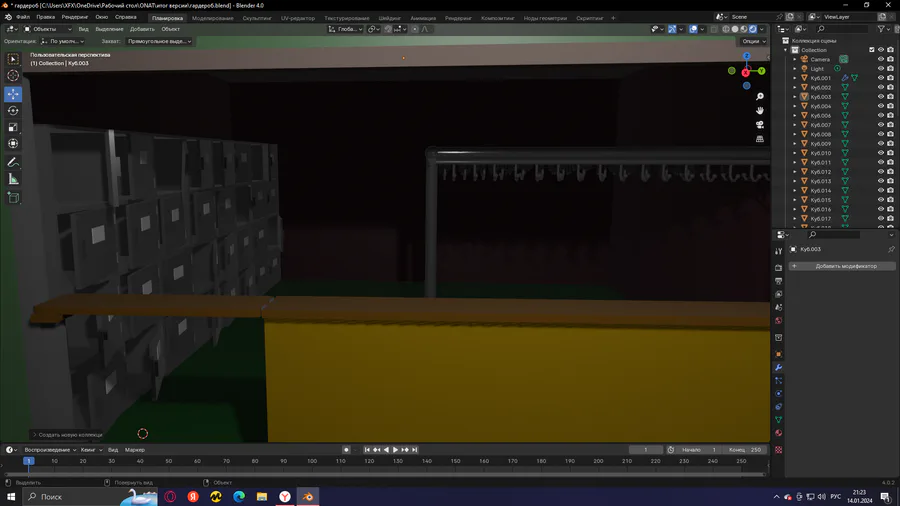
Task: Choose the Add Cube tool
Action: click(x=13, y=198)
